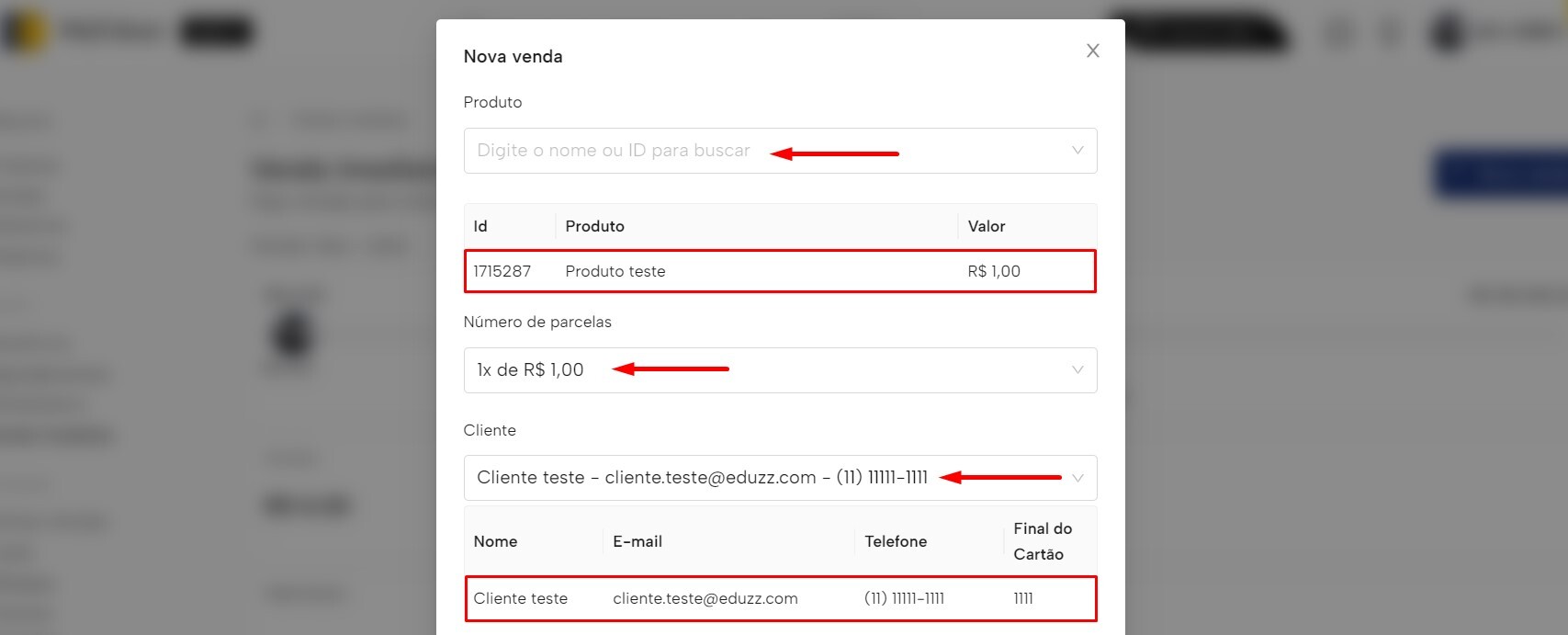Viewport: 1568px width, 635px height.
Task: Click the card ending 1111 cell
Action: pos(1023,598)
